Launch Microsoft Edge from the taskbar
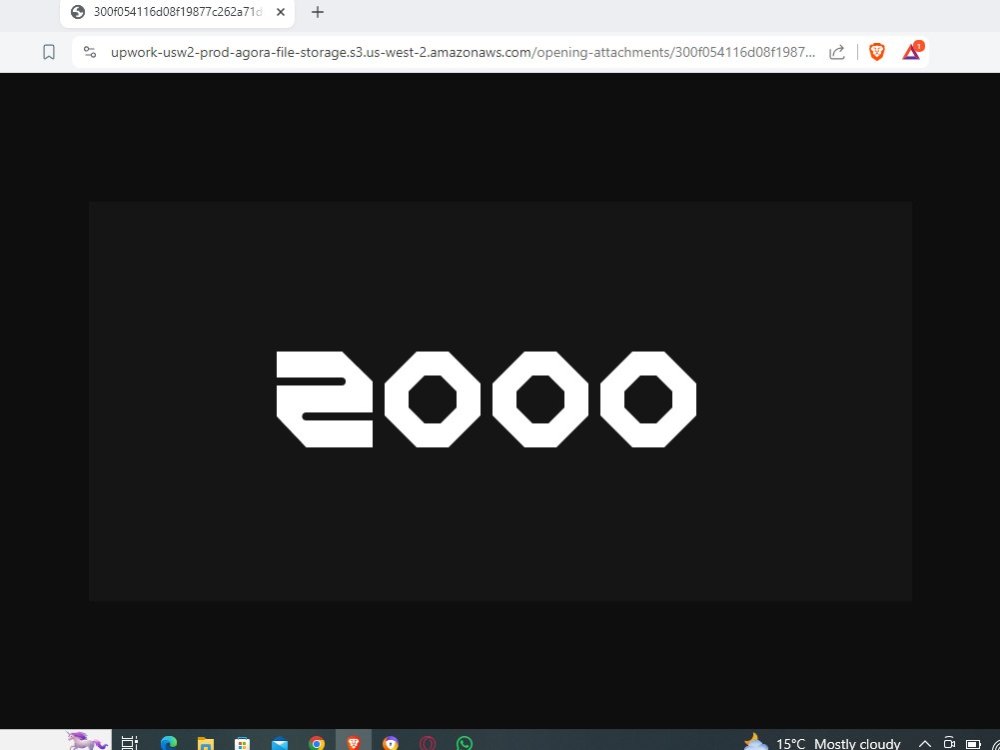The width and height of the screenshot is (1000, 750). pos(169,744)
